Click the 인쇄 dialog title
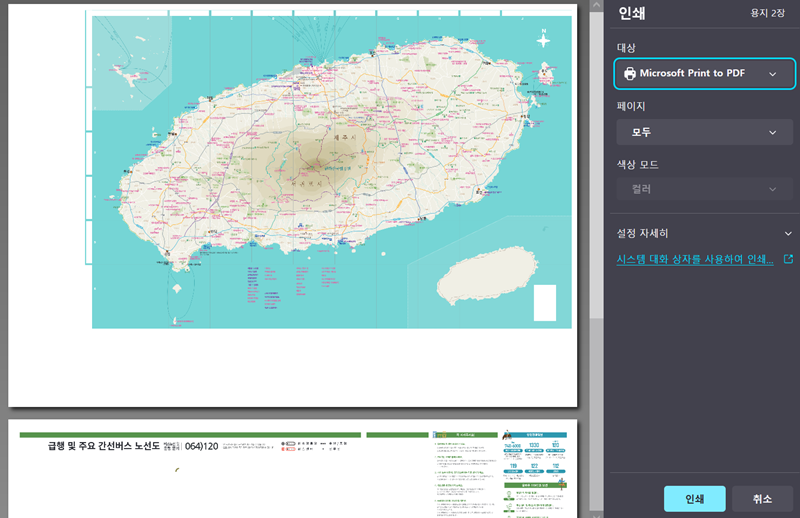This screenshot has height=518, width=800. [632, 13]
